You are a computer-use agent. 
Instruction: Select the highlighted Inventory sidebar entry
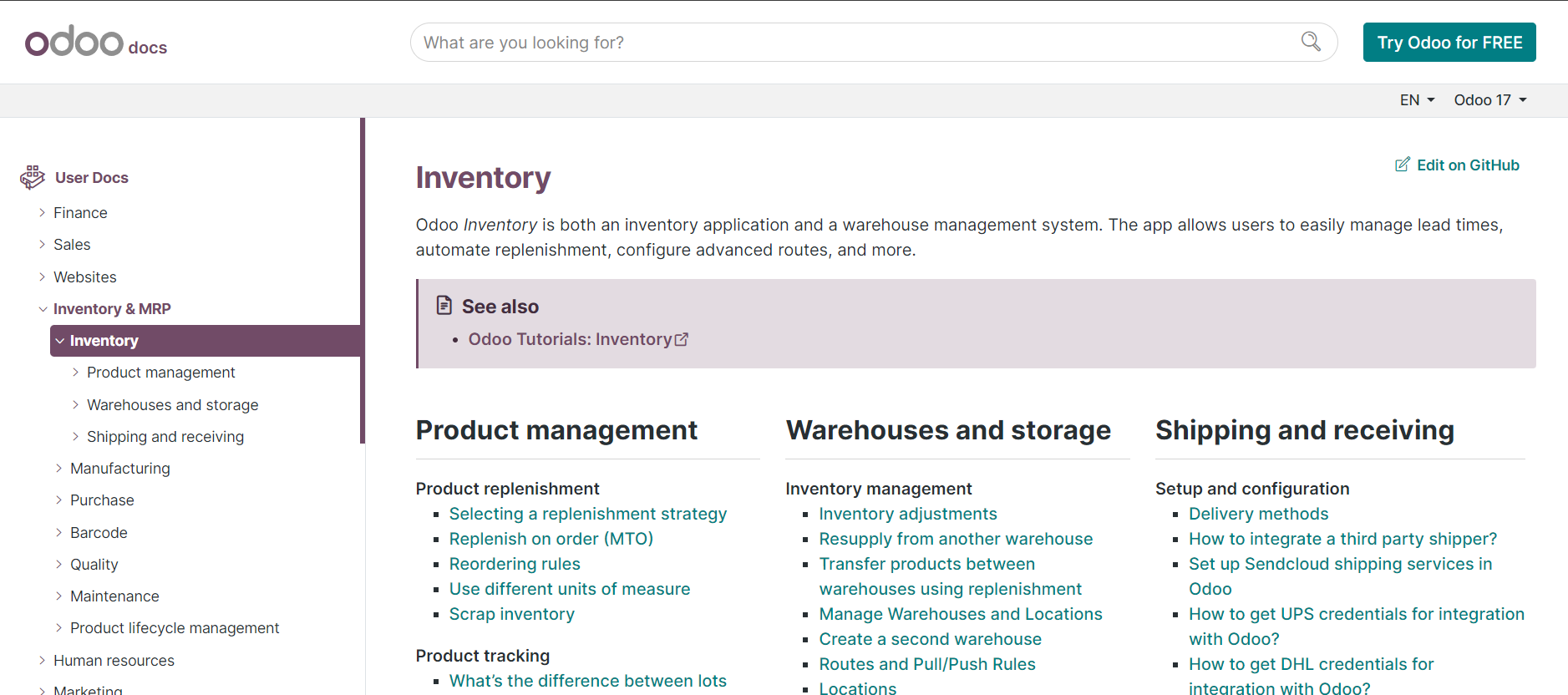104,341
